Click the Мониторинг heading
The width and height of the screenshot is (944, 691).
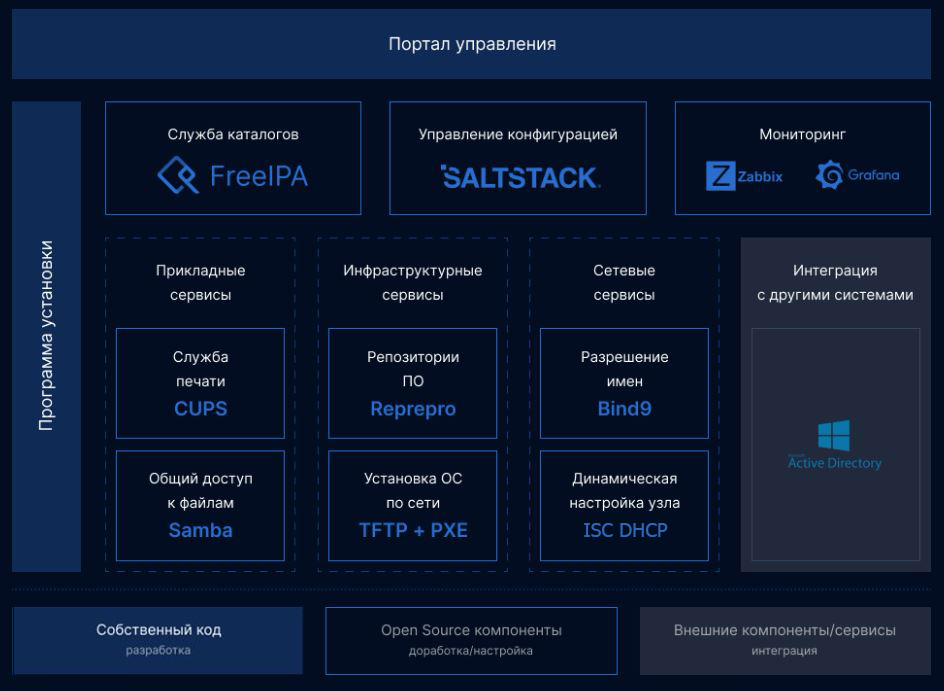pos(803,134)
